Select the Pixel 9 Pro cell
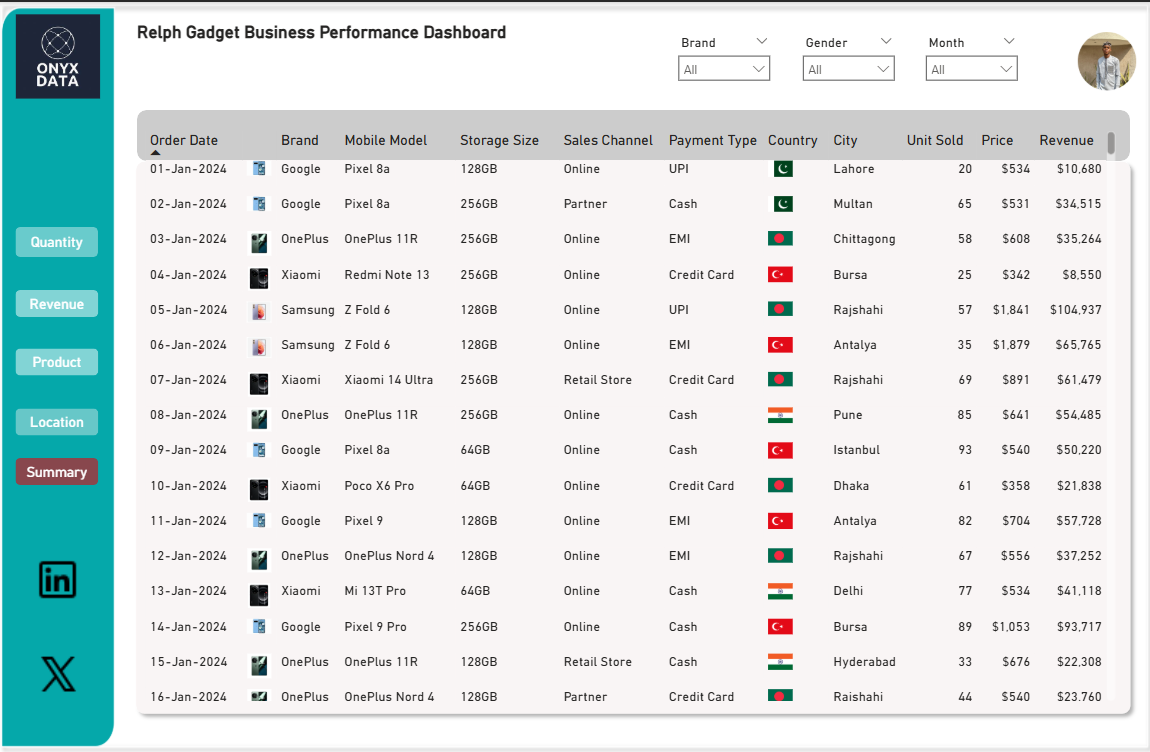Viewport: 1150px width, 752px height. pyautogui.click(x=375, y=627)
